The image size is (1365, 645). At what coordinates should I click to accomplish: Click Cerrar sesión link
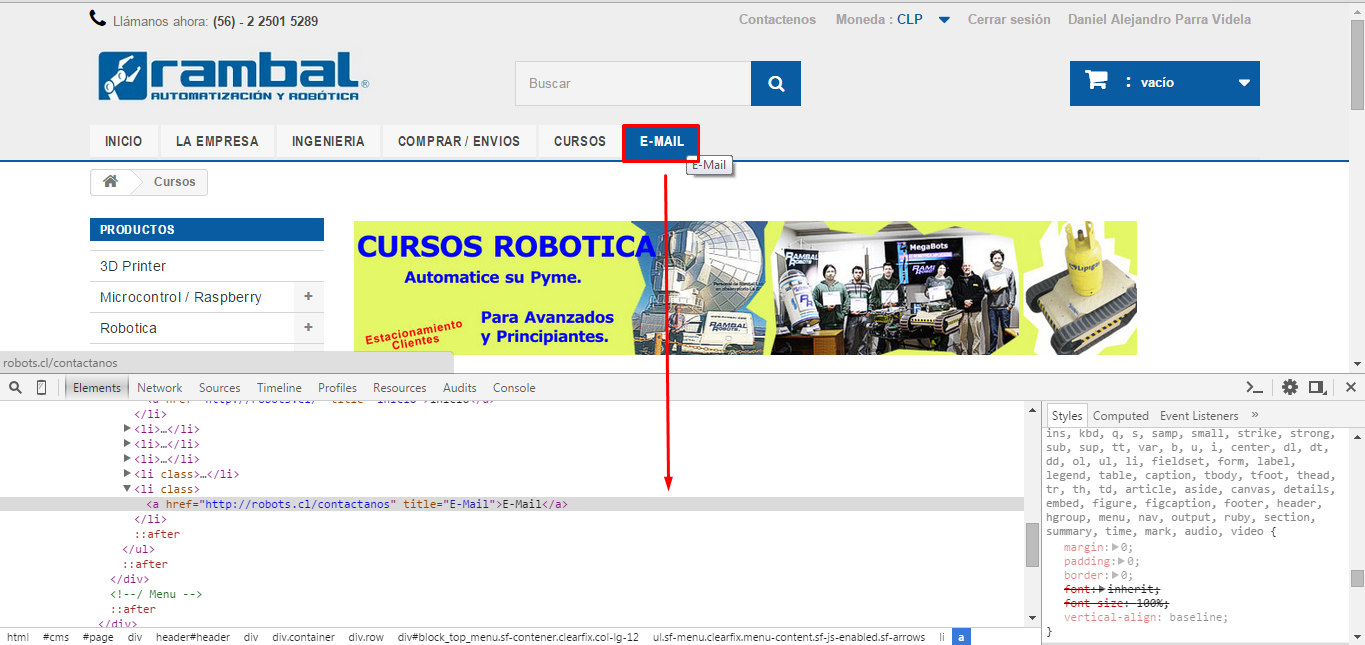click(1009, 19)
